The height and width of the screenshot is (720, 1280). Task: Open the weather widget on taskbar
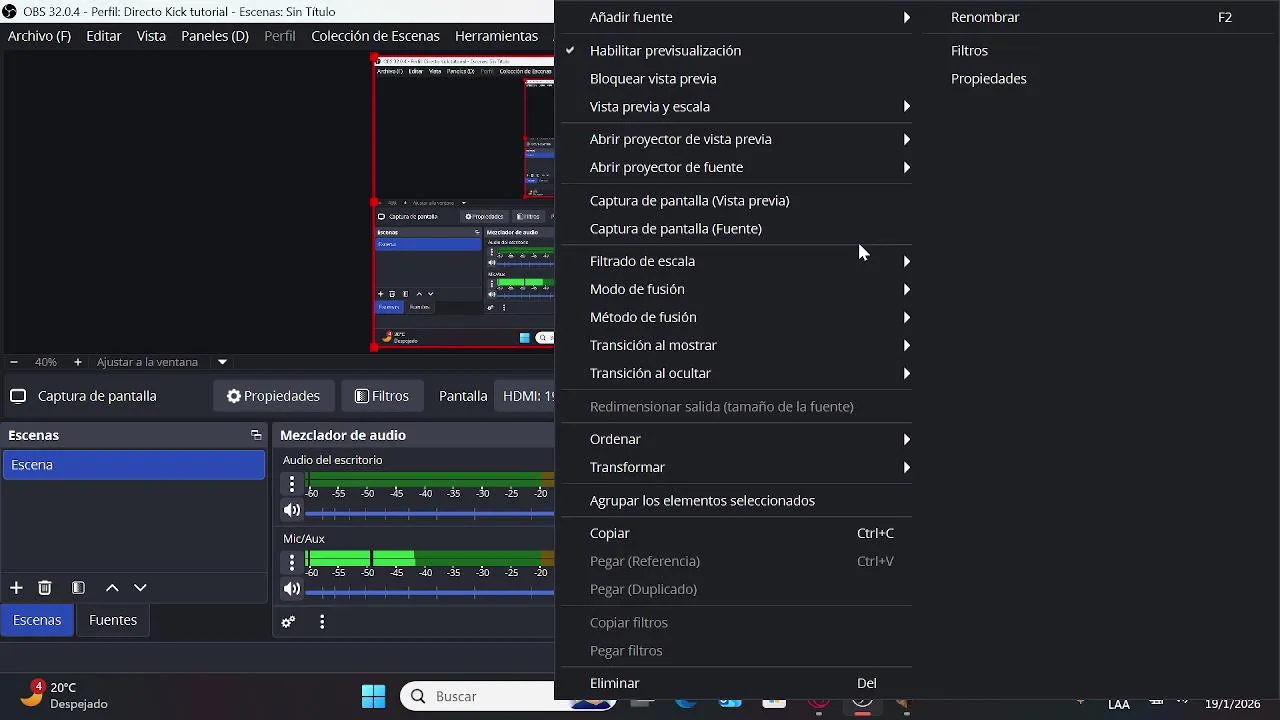click(x=65, y=695)
